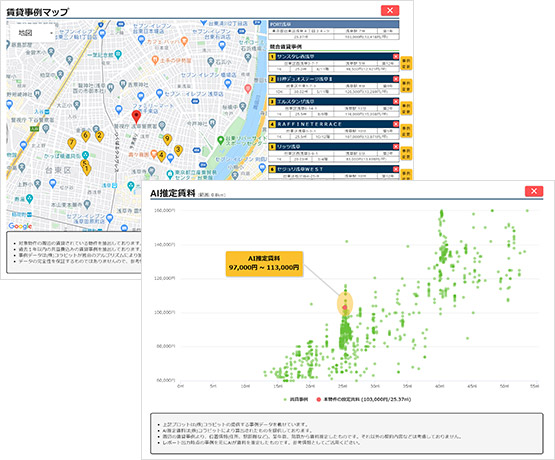Toggle the red 本物件の設定賃料 legend item
The width and height of the screenshot is (555, 460).
pos(364,399)
